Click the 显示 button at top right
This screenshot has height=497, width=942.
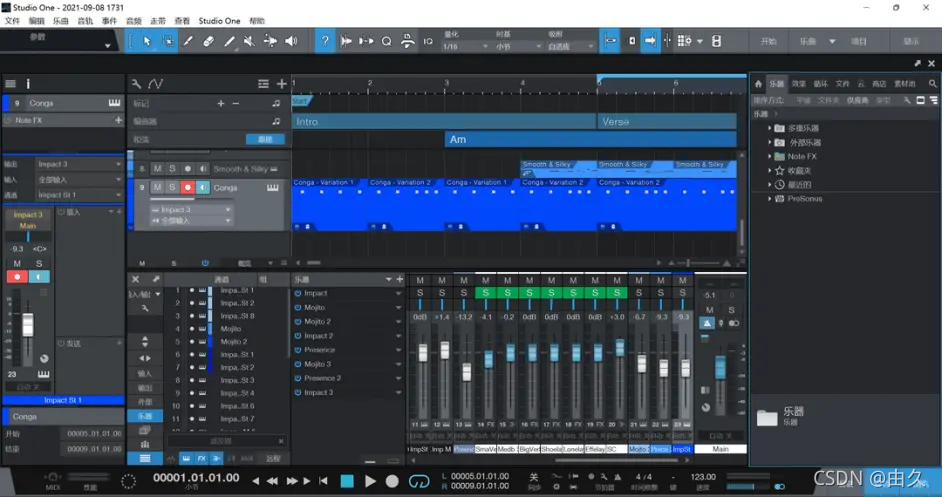[x=911, y=41]
